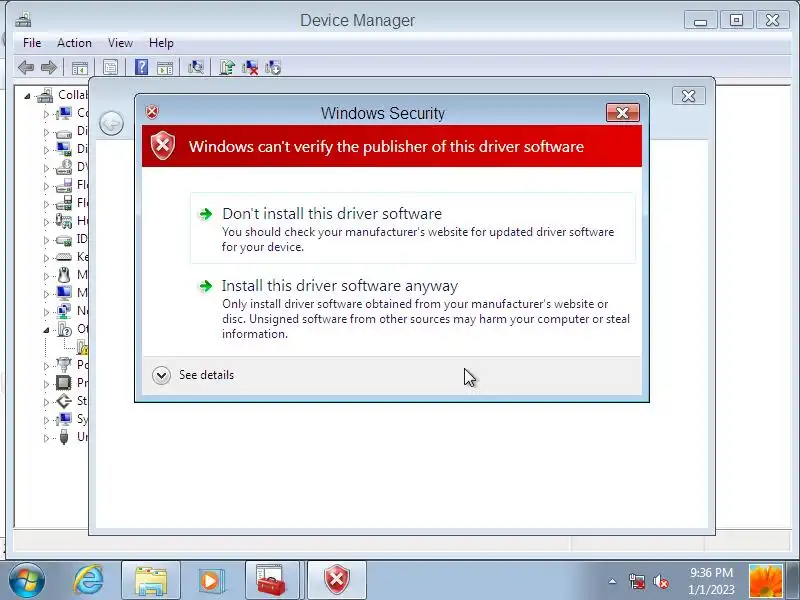Click the Uninstall device icon with red X
Viewport: 800px width, 600px height.
(249, 67)
